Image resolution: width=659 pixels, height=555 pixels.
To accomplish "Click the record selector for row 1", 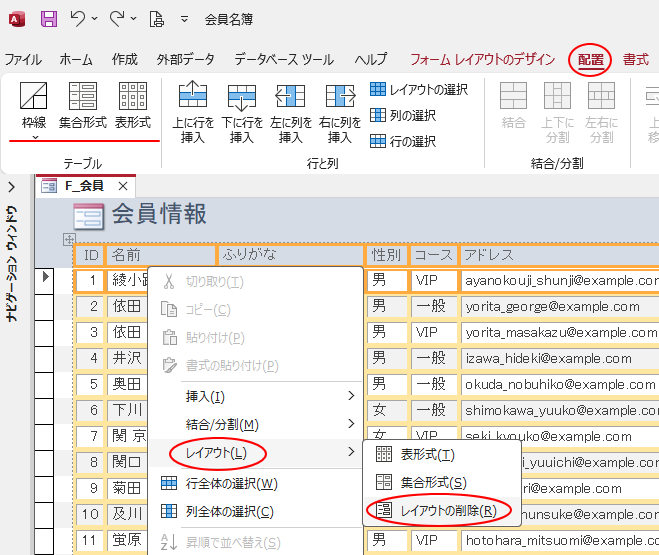I will (x=44, y=280).
